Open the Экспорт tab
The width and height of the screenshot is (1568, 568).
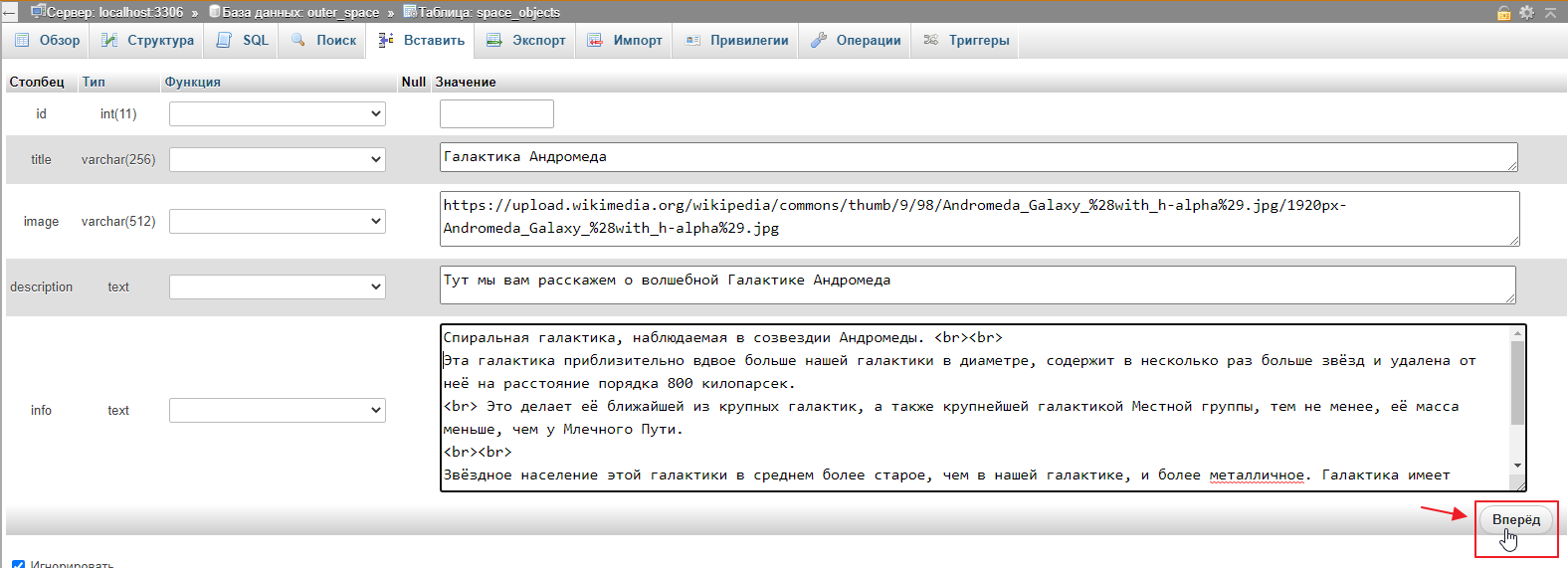[526, 41]
